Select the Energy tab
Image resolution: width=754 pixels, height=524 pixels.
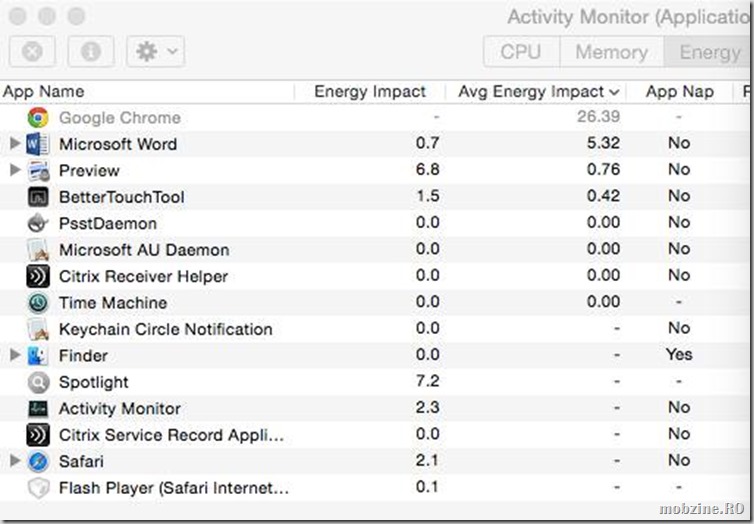(x=709, y=51)
